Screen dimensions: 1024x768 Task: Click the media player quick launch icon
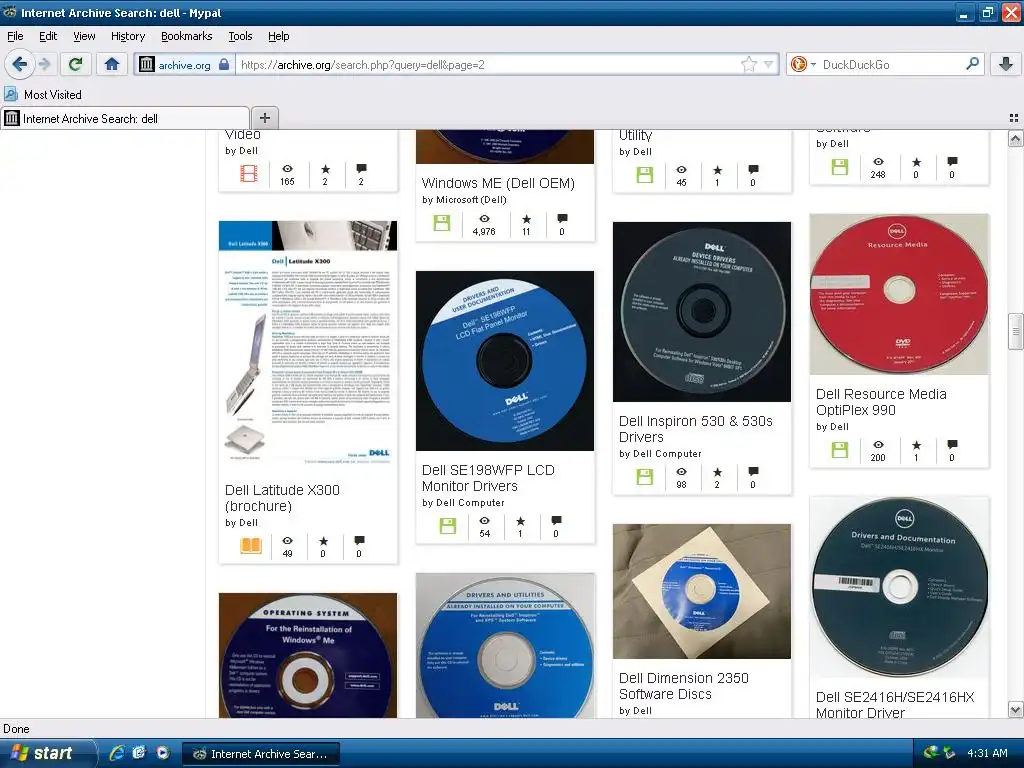point(163,753)
